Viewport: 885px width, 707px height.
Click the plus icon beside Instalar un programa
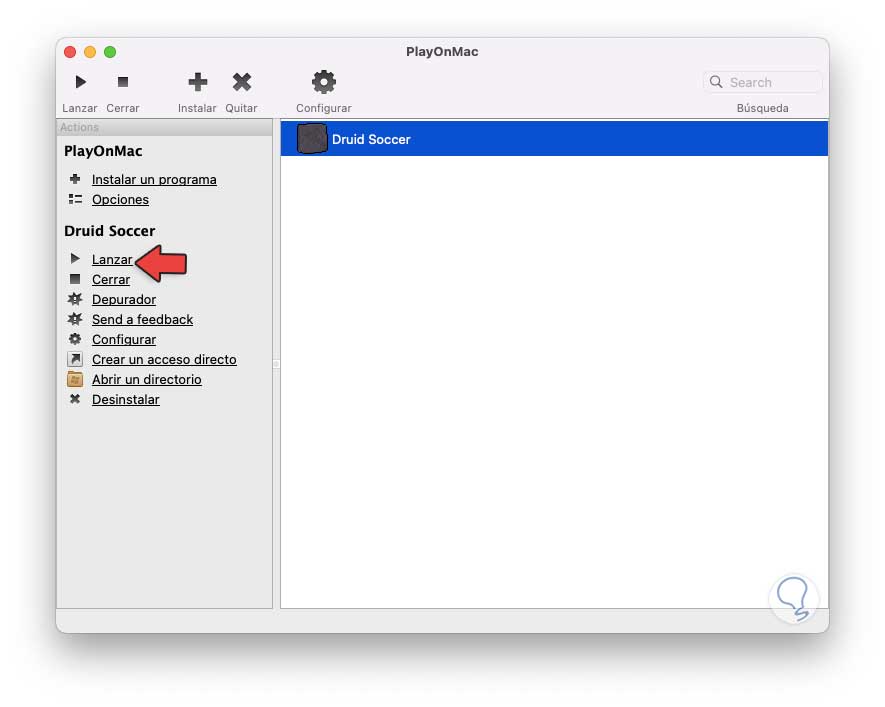tap(75, 179)
